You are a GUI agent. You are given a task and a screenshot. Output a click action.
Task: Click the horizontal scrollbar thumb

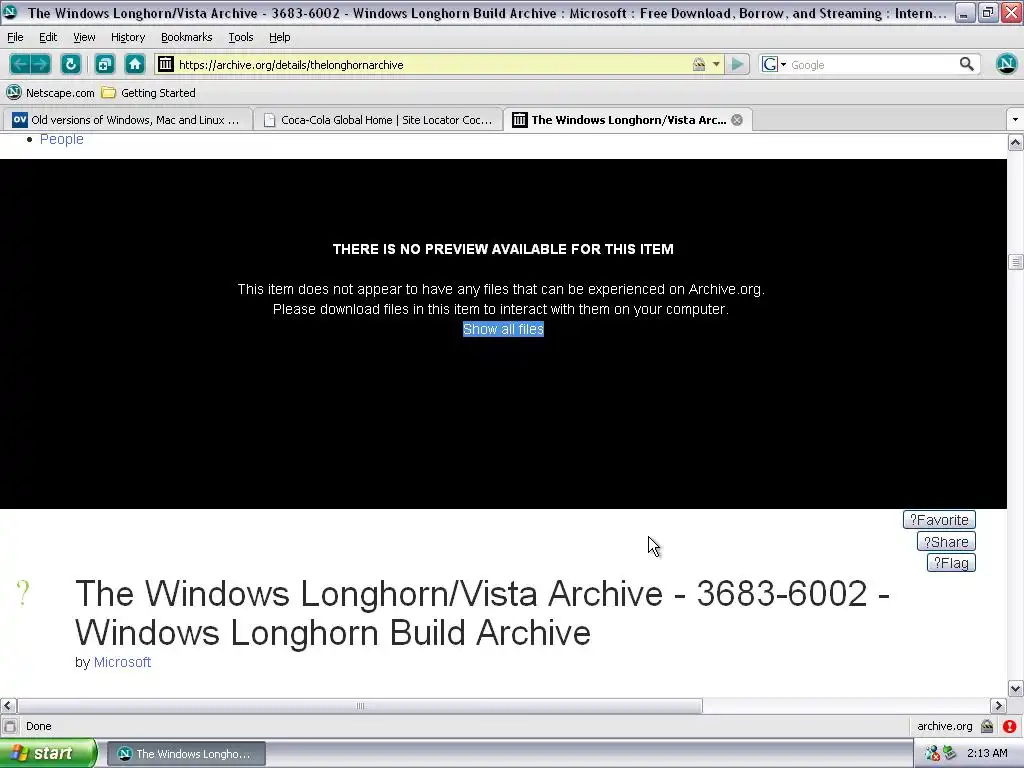click(x=360, y=705)
